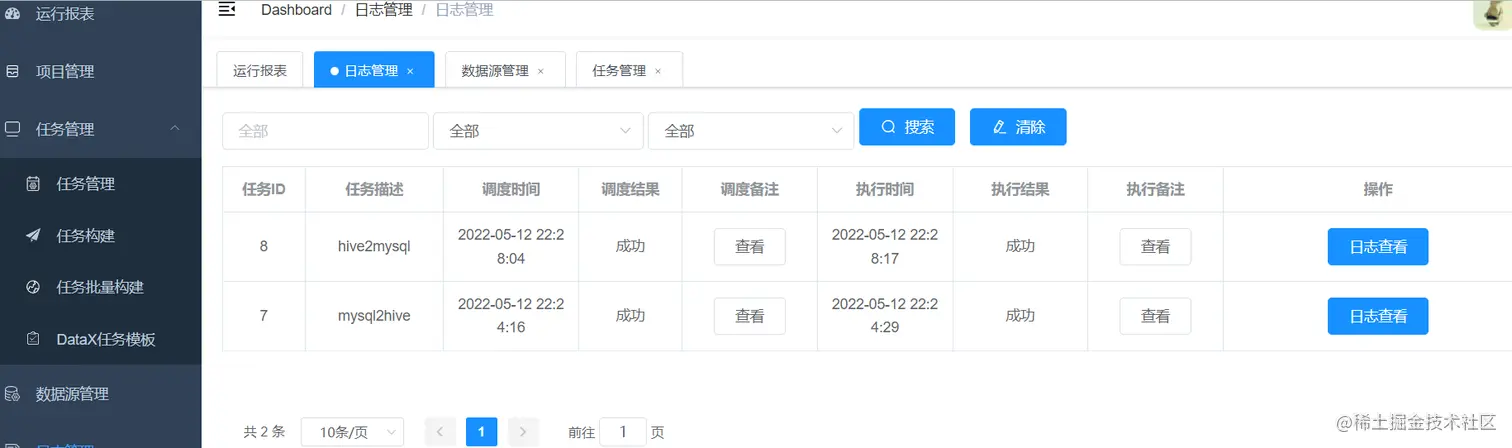
Task: Click the mysql2hive description cell
Action: [374, 315]
